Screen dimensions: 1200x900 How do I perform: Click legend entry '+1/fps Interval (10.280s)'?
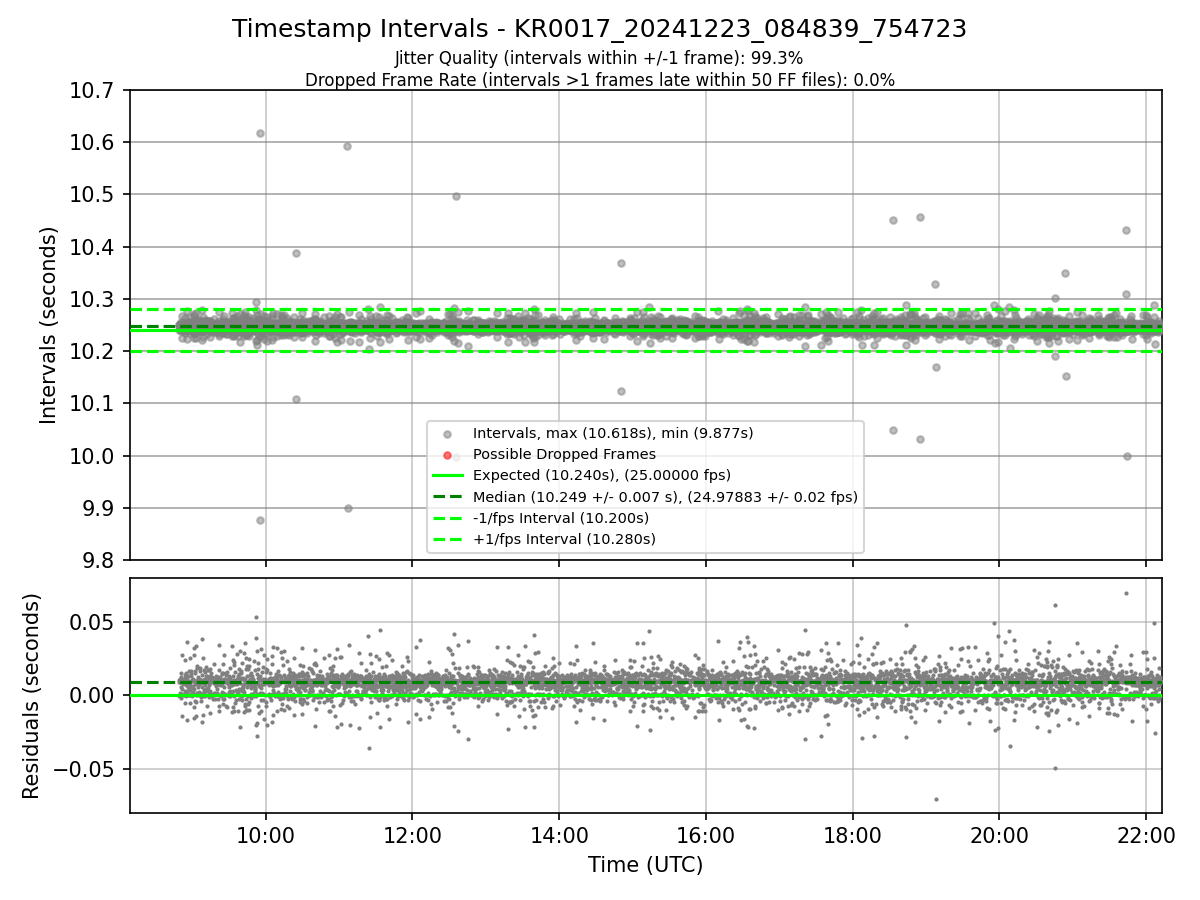pos(564,539)
